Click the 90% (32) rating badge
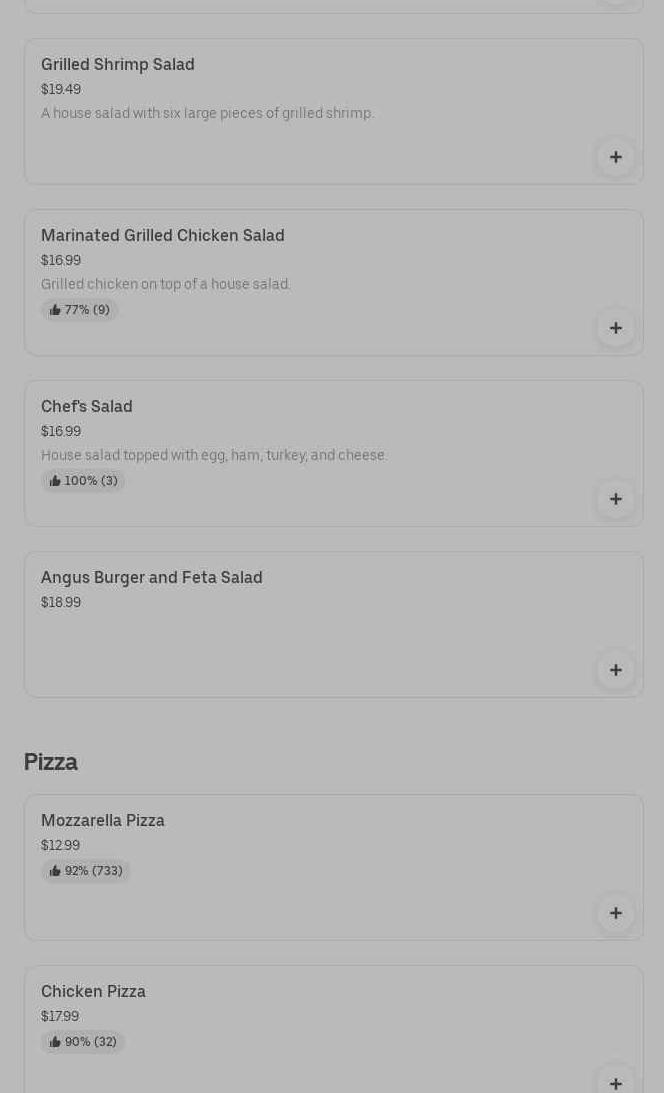Viewport: 664px width, 1093px height. (83, 1042)
